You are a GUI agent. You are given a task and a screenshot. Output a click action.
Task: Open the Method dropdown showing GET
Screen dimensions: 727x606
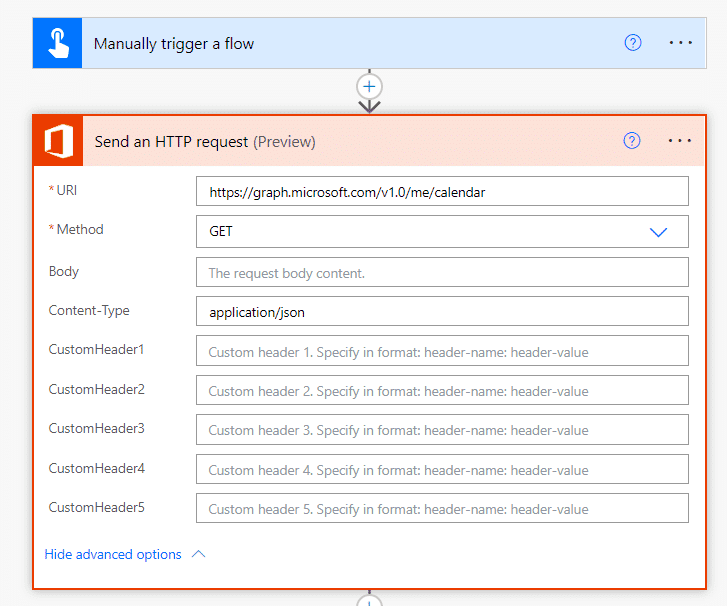[x=442, y=231]
